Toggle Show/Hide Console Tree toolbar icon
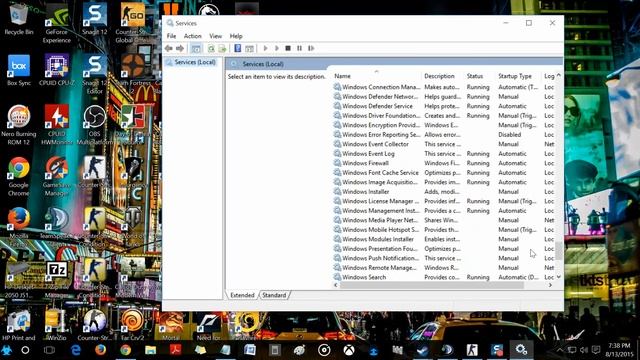 pos(196,48)
